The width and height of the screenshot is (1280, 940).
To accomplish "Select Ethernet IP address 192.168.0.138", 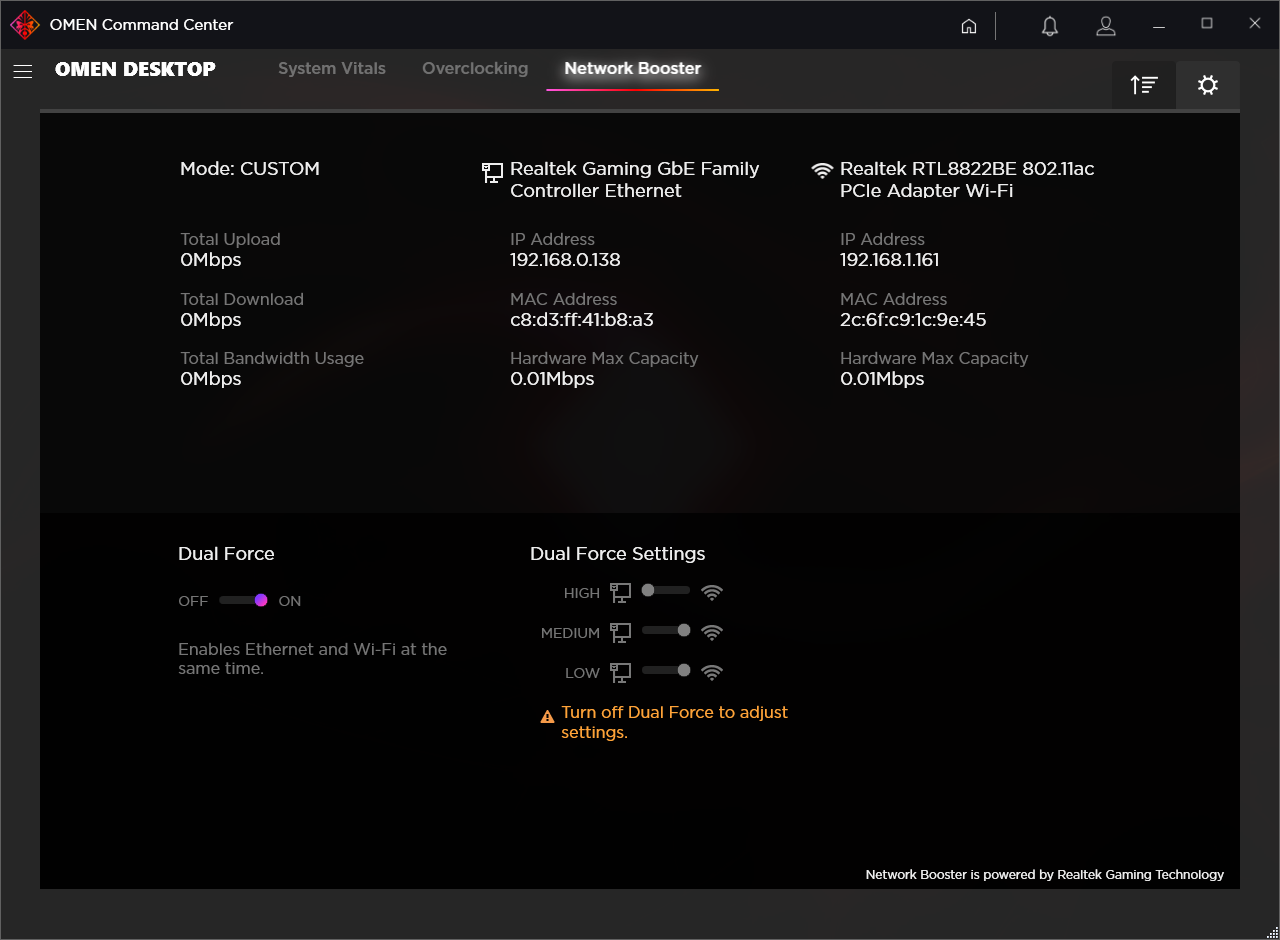I will click(565, 260).
